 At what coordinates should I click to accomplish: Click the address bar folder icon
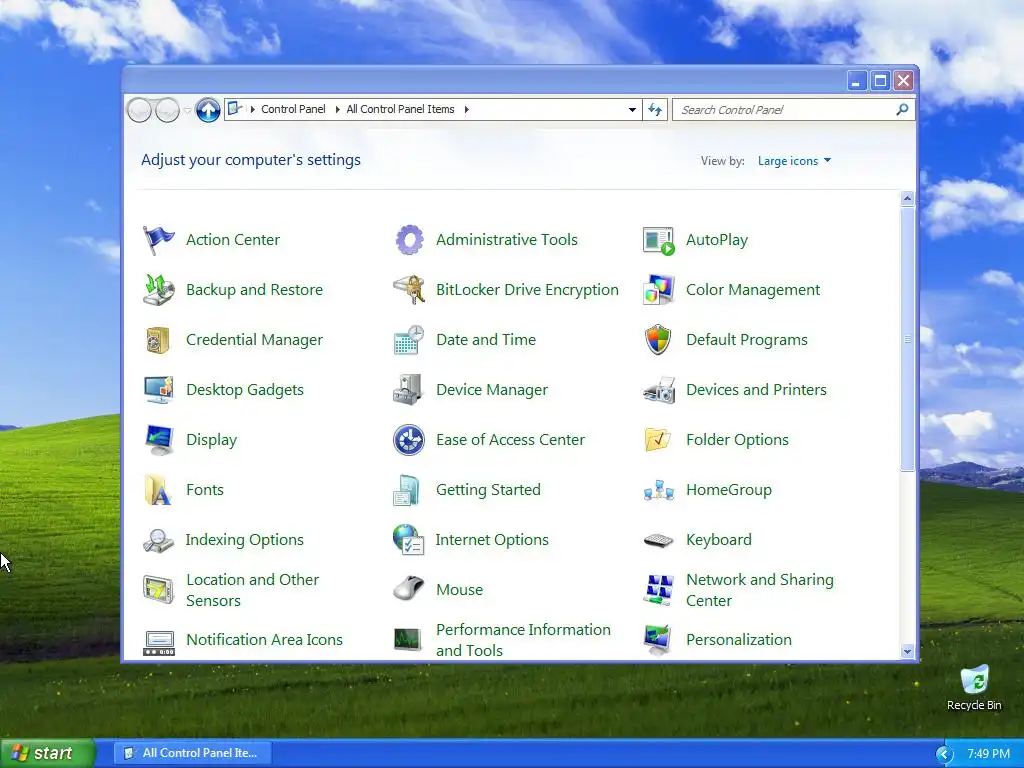(x=235, y=109)
